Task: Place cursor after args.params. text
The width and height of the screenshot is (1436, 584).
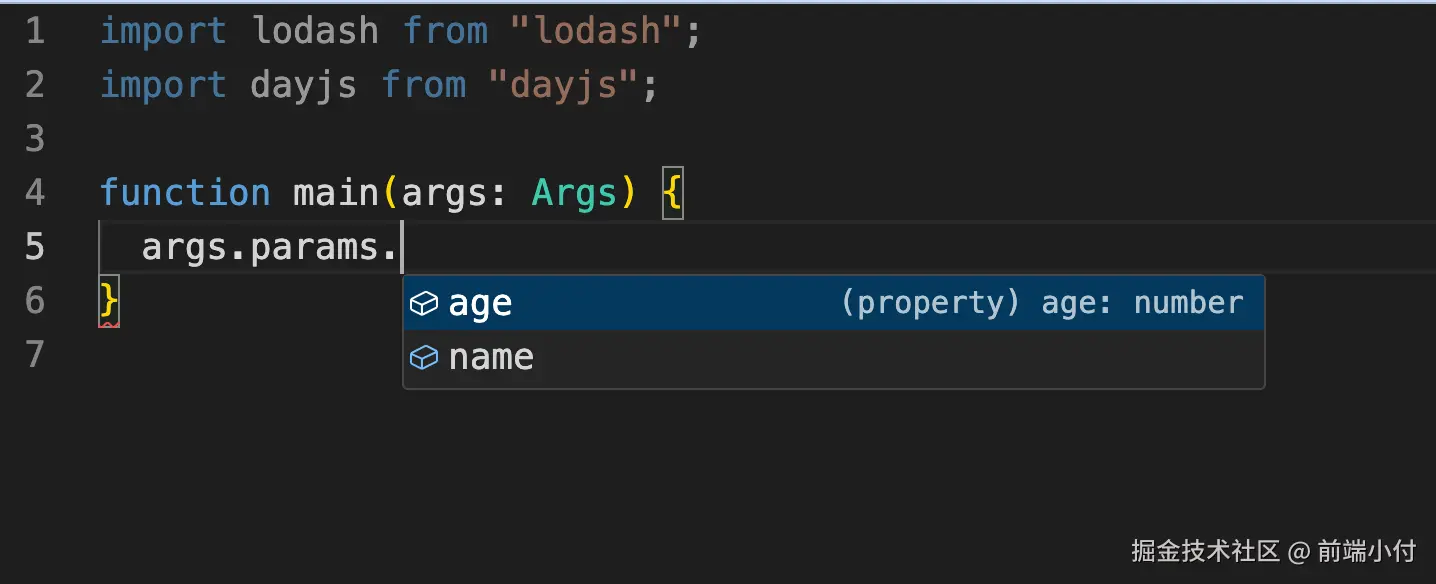Action: [x=401, y=247]
